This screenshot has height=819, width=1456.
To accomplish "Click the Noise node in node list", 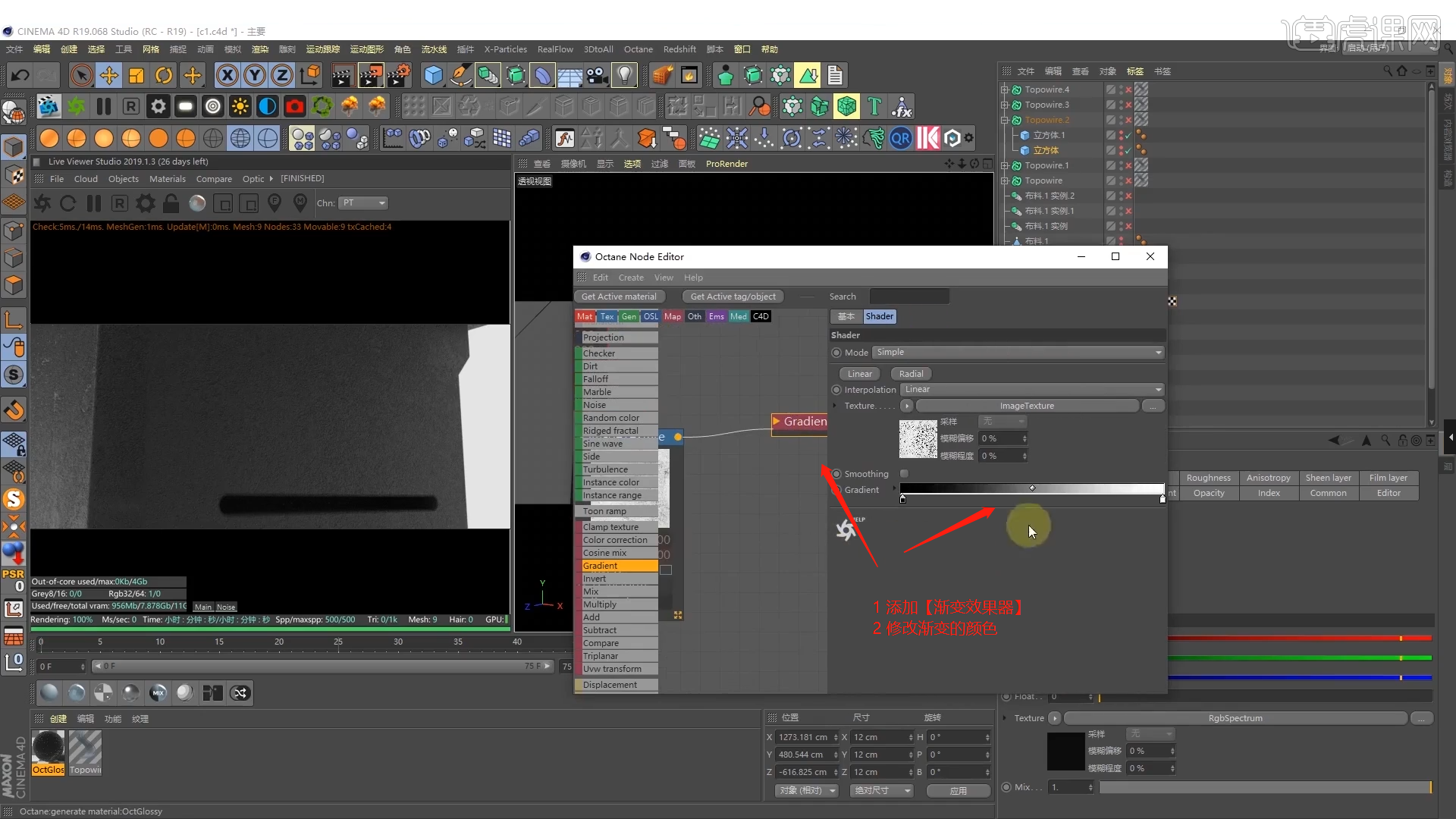I will point(617,405).
